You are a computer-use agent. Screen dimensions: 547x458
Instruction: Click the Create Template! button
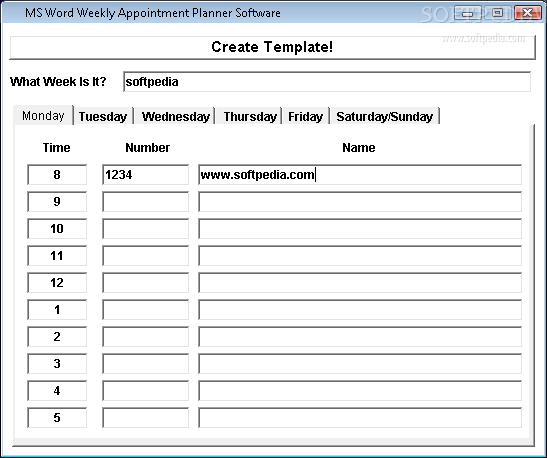pos(272,47)
